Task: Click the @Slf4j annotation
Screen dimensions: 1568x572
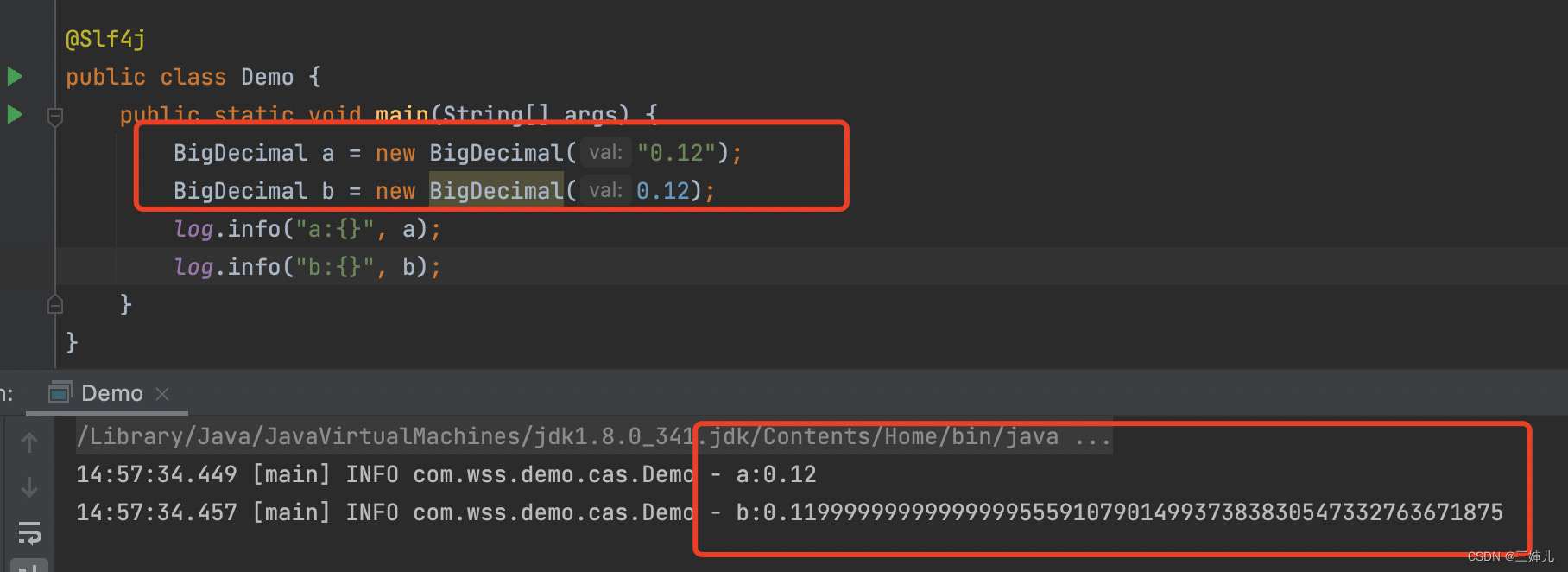Action: (105, 39)
